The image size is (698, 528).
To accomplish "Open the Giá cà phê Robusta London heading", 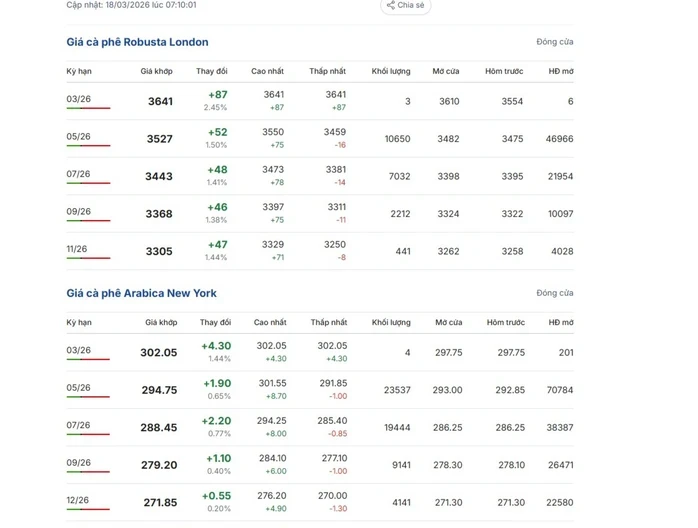I will [x=137, y=42].
